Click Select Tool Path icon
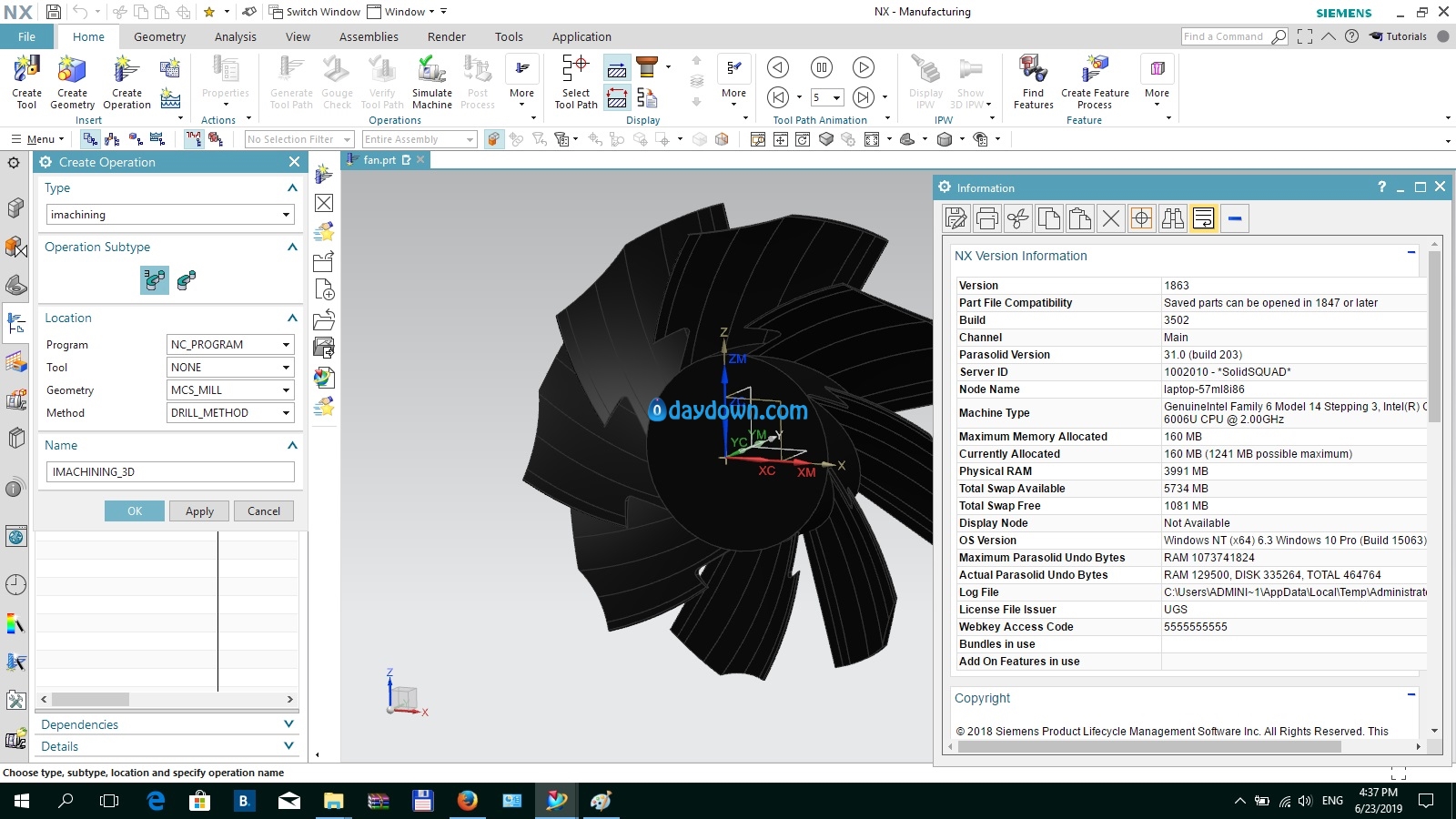Screen dimensions: 1456x819 (575, 71)
